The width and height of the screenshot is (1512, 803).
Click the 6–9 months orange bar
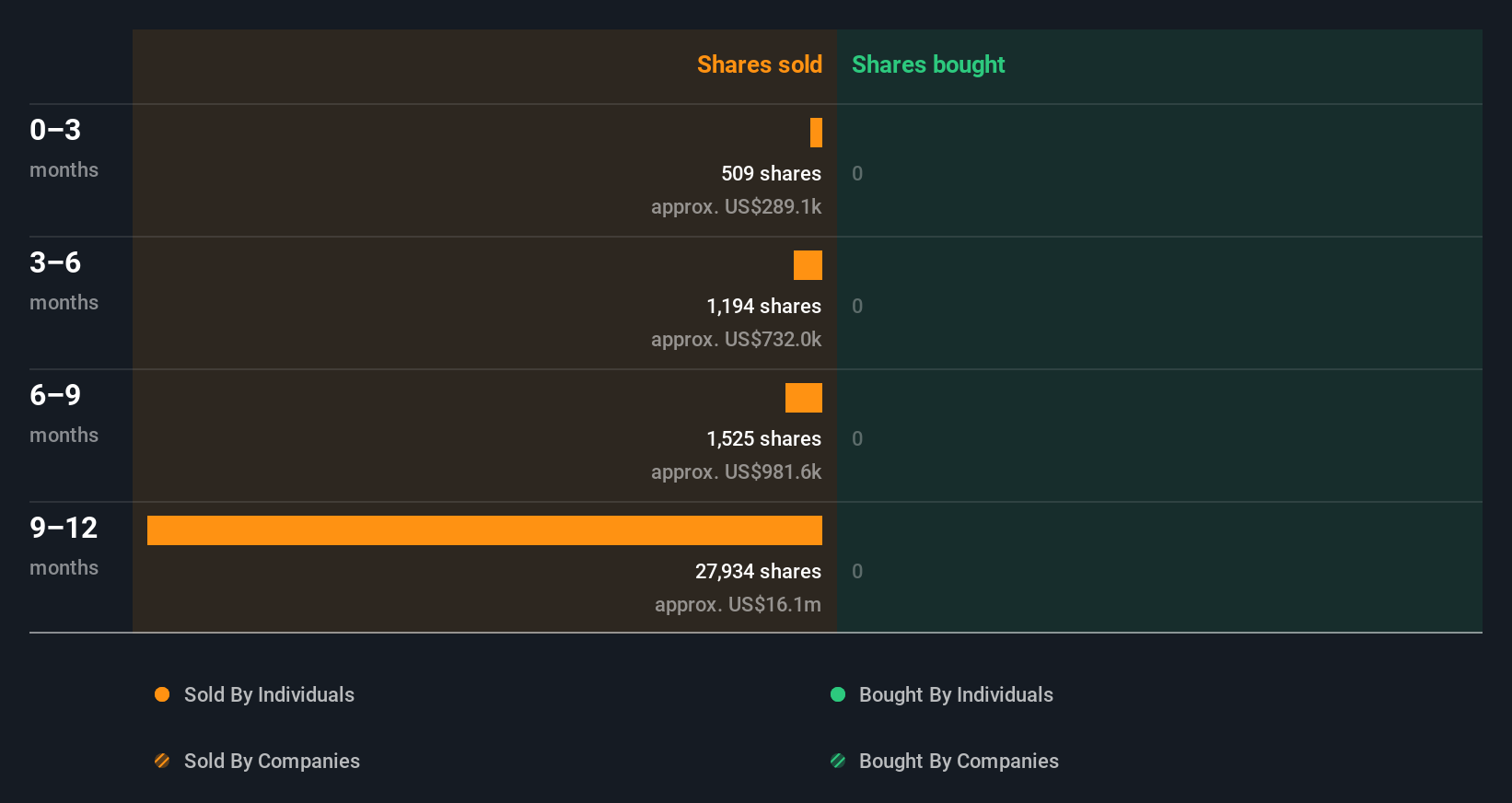click(x=804, y=398)
